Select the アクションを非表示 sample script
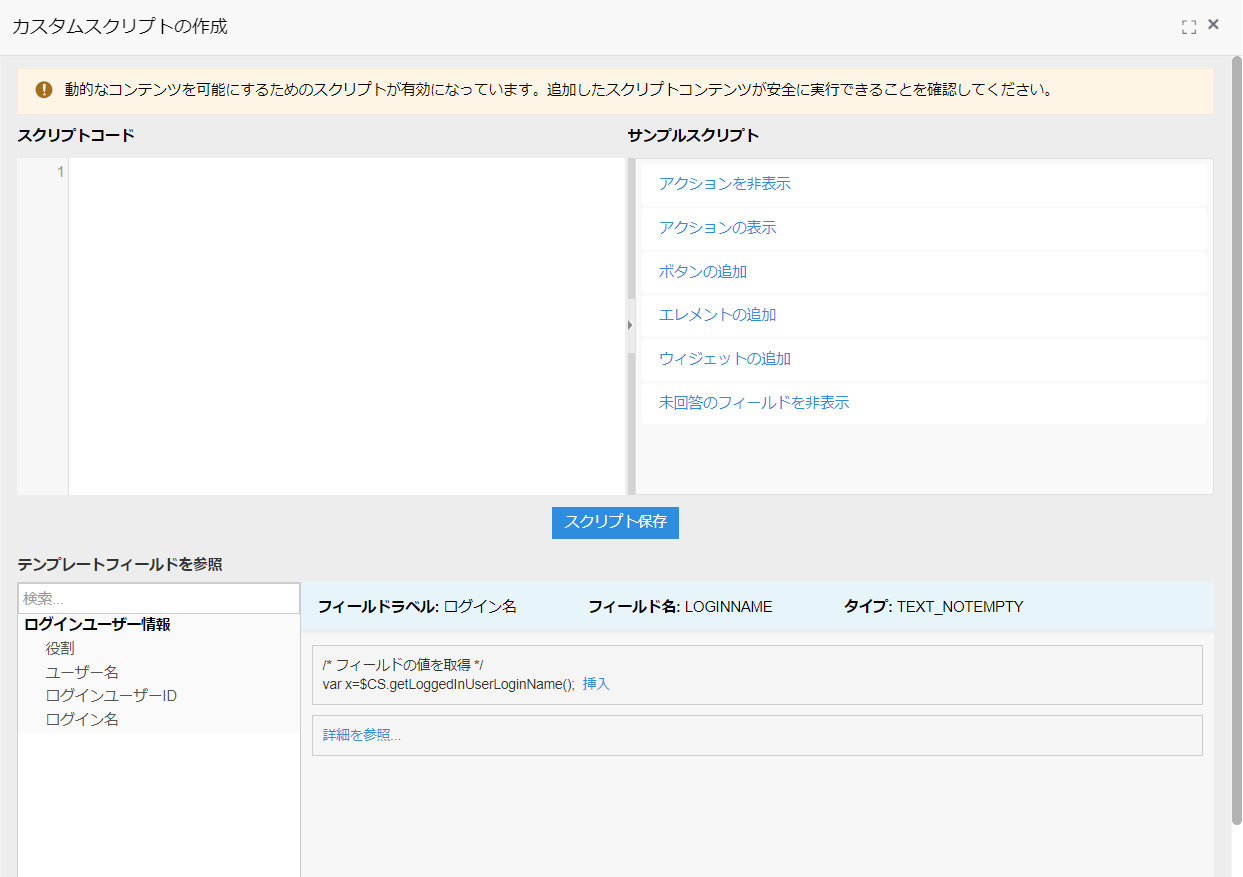The width and height of the screenshot is (1243, 877). point(724,184)
